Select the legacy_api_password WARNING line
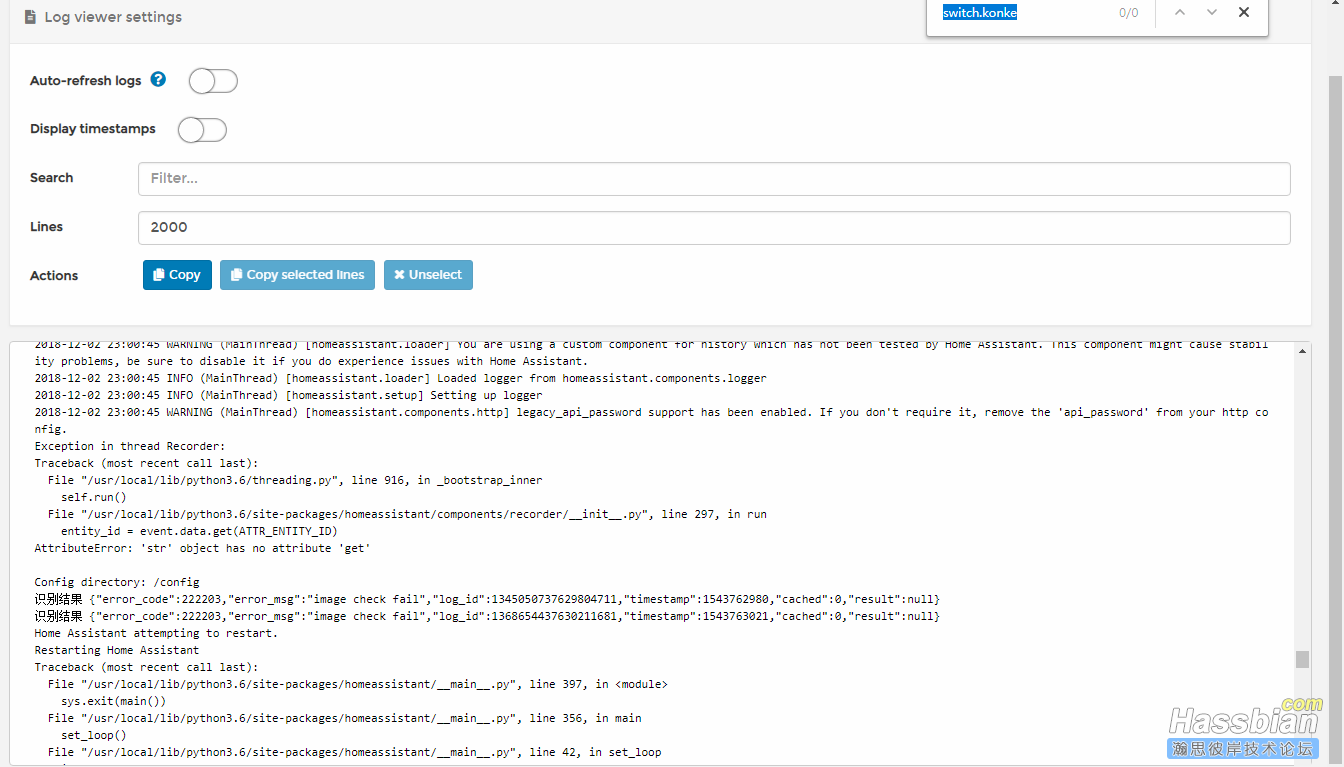1344x767 pixels. pyautogui.click(x=651, y=420)
